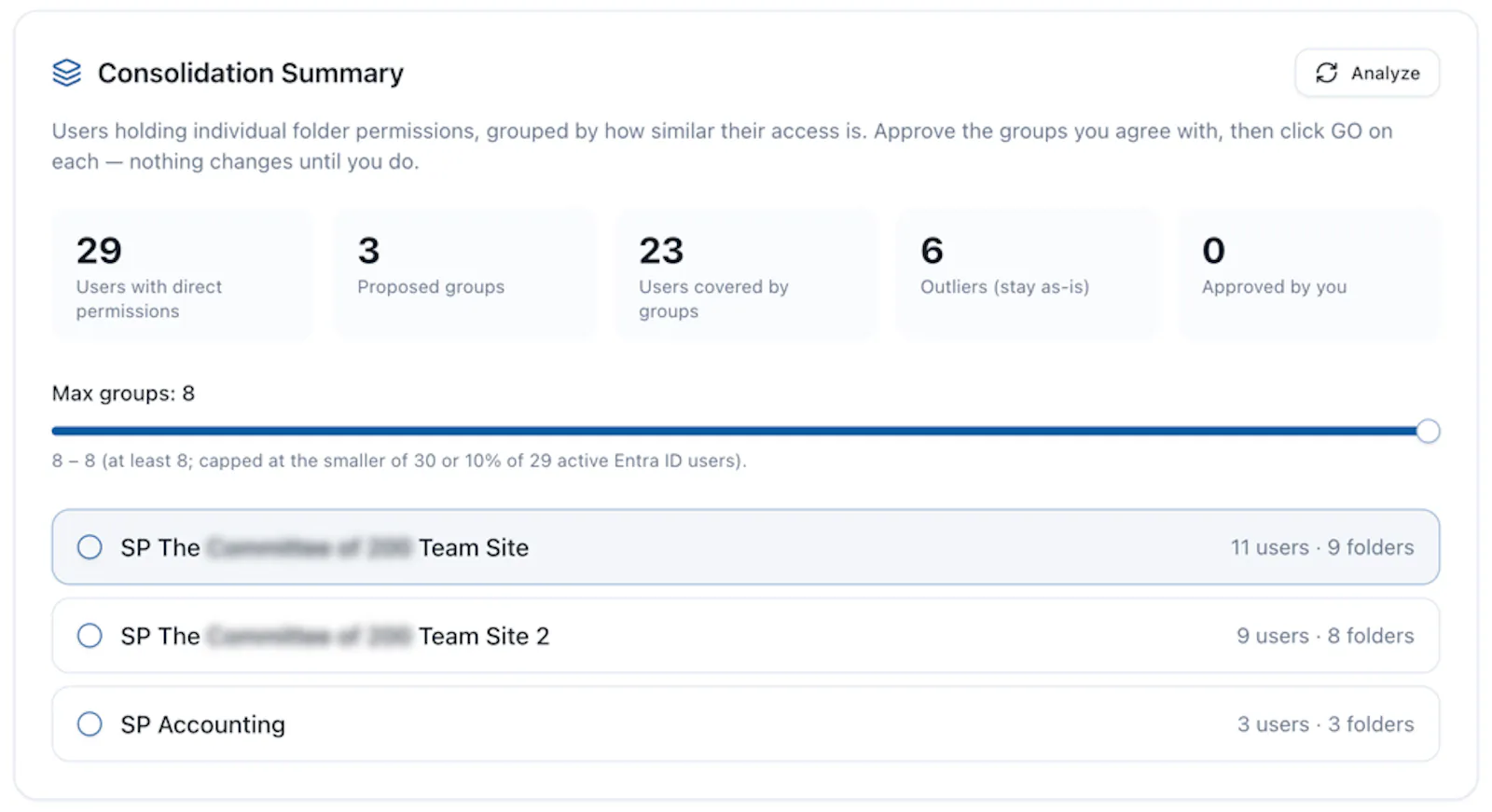Image resolution: width=1492 pixels, height=812 pixels.
Task: Click the '11 users · 9 folders' text
Action: [1322, 547]
